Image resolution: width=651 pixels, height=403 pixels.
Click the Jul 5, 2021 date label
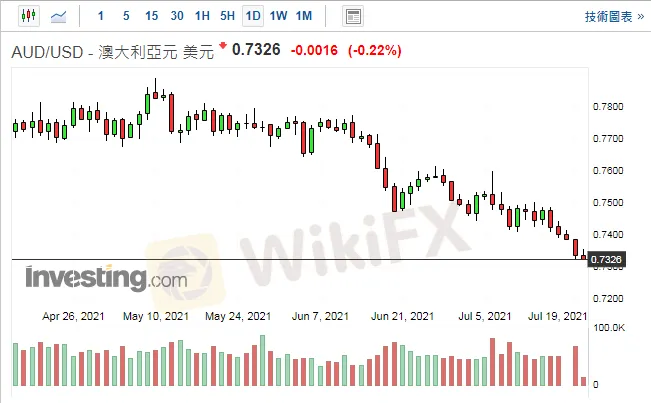[485, 316]
